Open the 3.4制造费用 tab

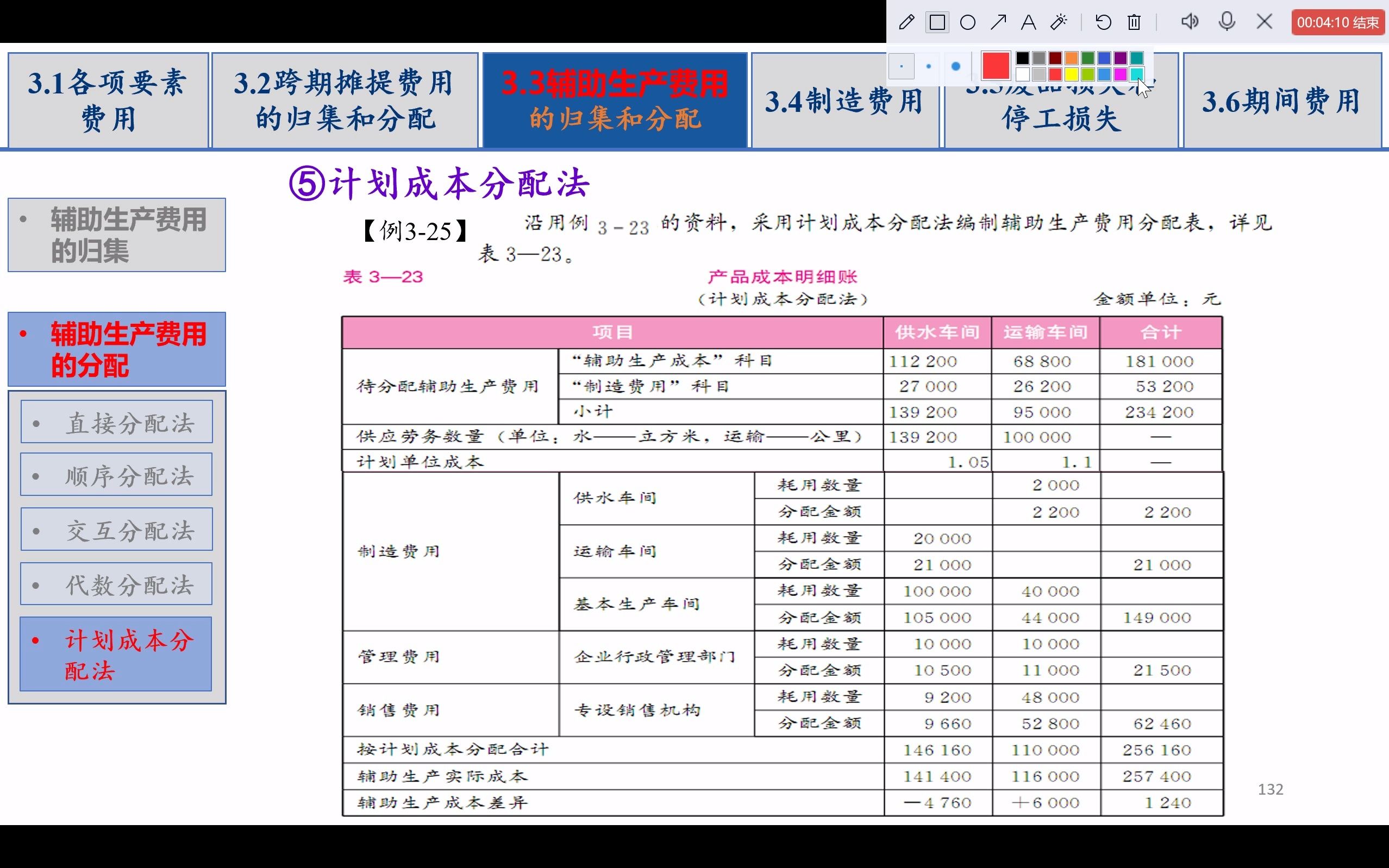click(x=844, y=100)
